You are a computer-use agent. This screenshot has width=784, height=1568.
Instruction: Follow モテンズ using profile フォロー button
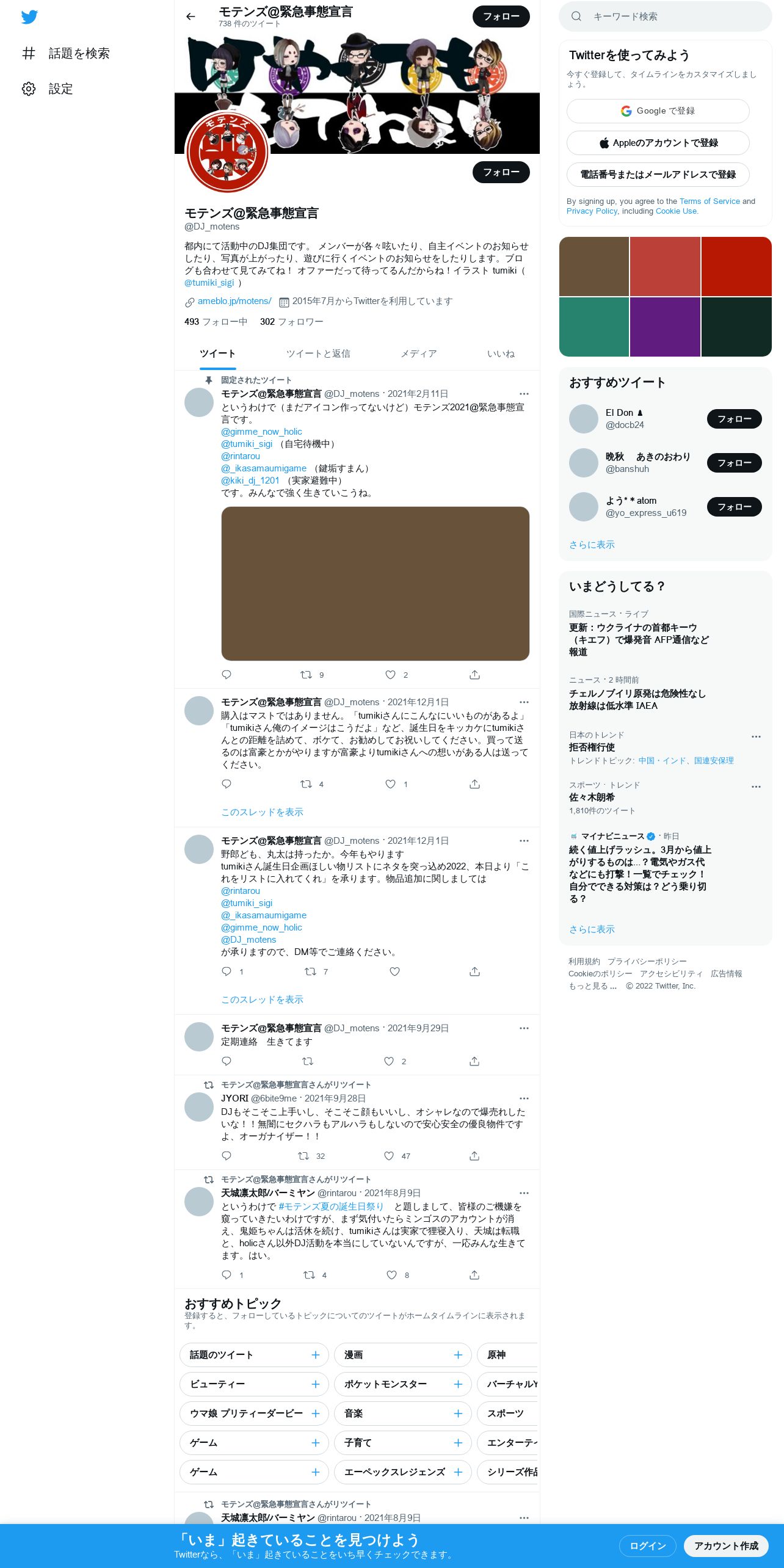(x=501, y=172)
